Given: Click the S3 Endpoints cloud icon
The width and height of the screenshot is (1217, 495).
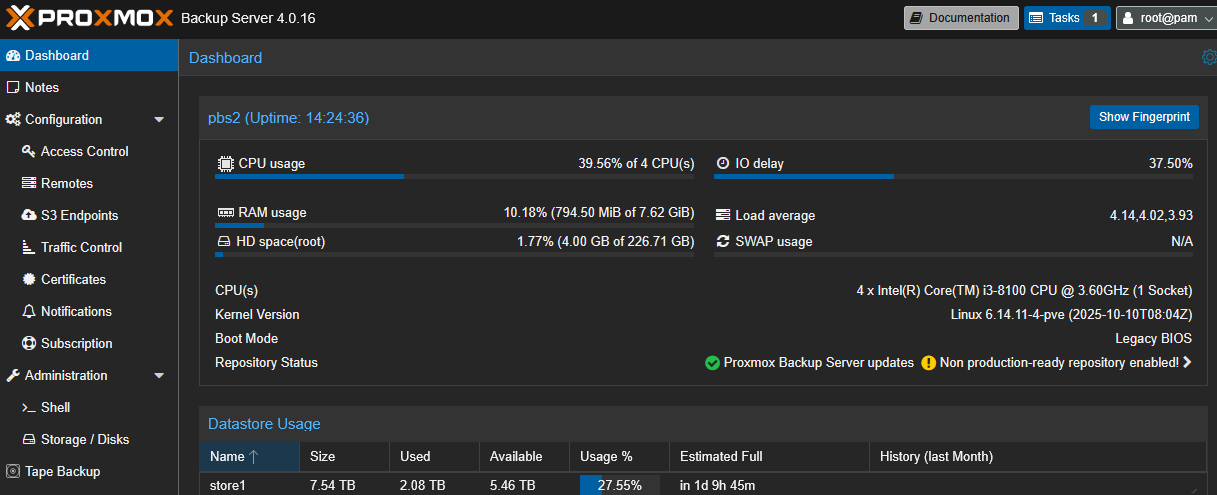Looking at the screenshot, I should point(29,216).
